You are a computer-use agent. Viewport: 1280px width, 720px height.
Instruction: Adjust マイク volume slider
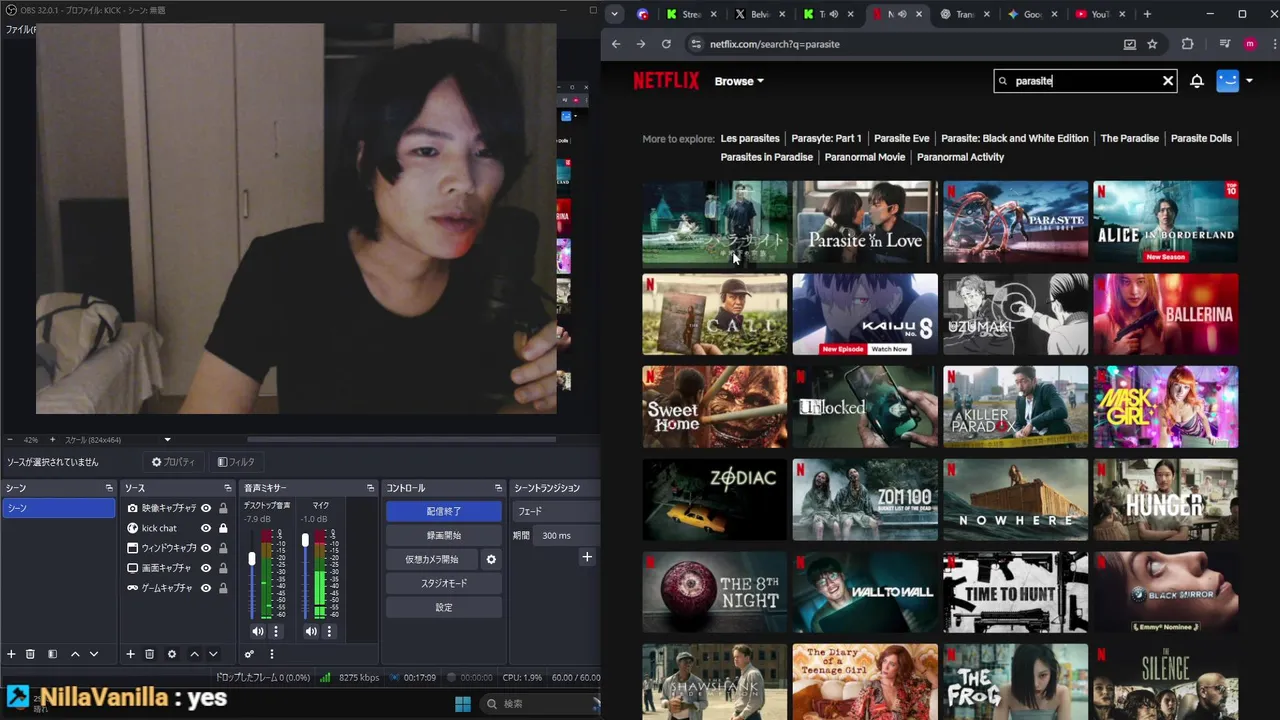point(305,541)
